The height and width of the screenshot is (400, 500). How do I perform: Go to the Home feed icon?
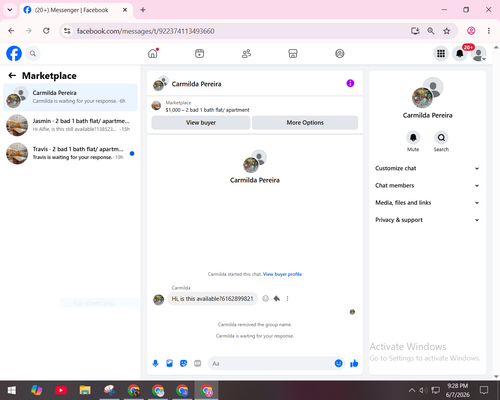[153, 53]
